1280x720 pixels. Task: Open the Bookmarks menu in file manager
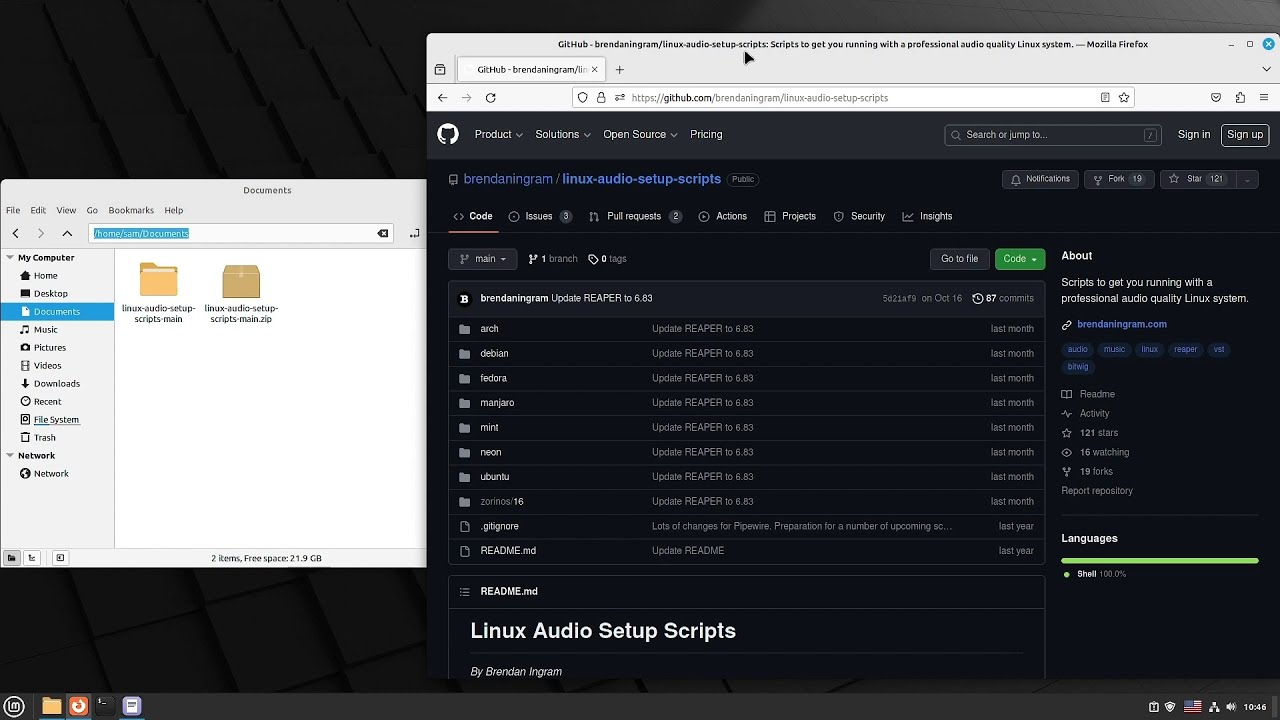pyautogui.click(x=131, y=211)
